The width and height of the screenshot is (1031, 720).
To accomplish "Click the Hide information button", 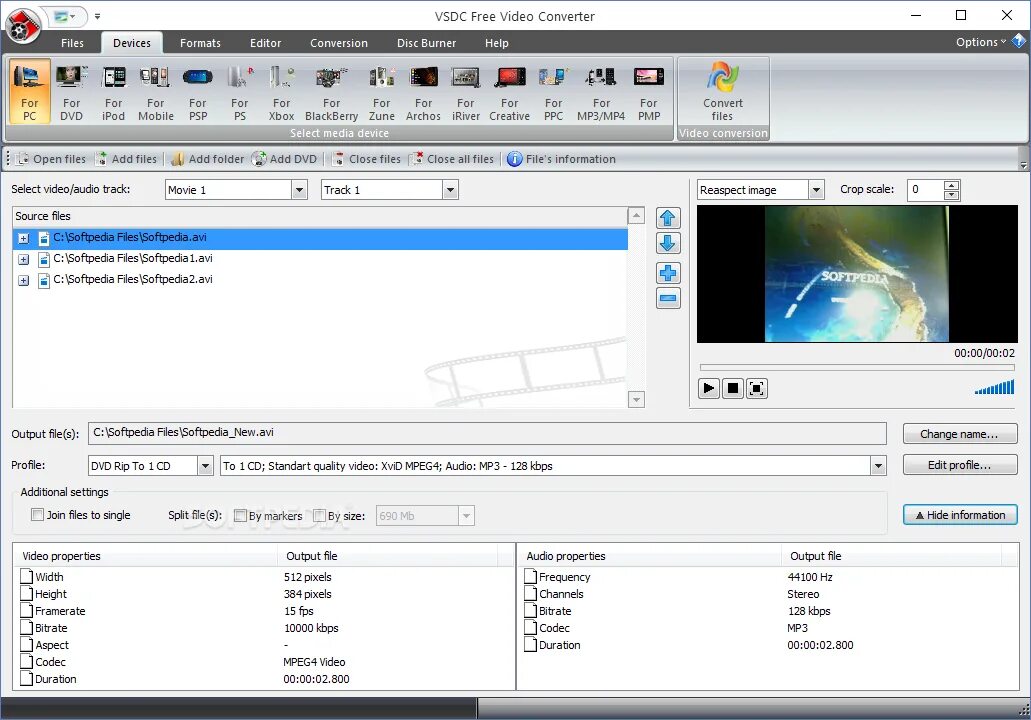I will 959,514.
